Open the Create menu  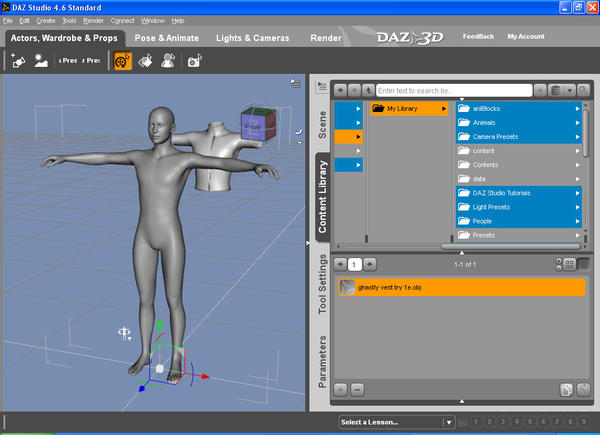tap(46, 21)
